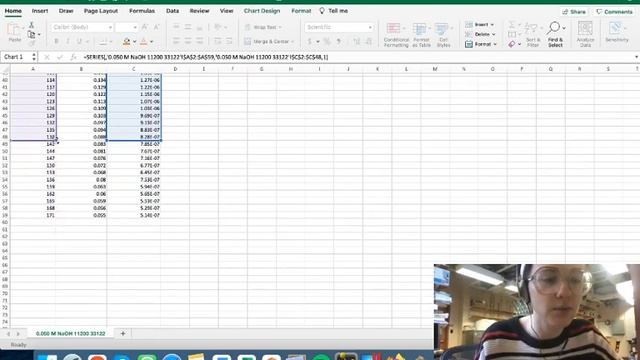
Task: Open the Sensitivity menu
Action: point(616,33)
